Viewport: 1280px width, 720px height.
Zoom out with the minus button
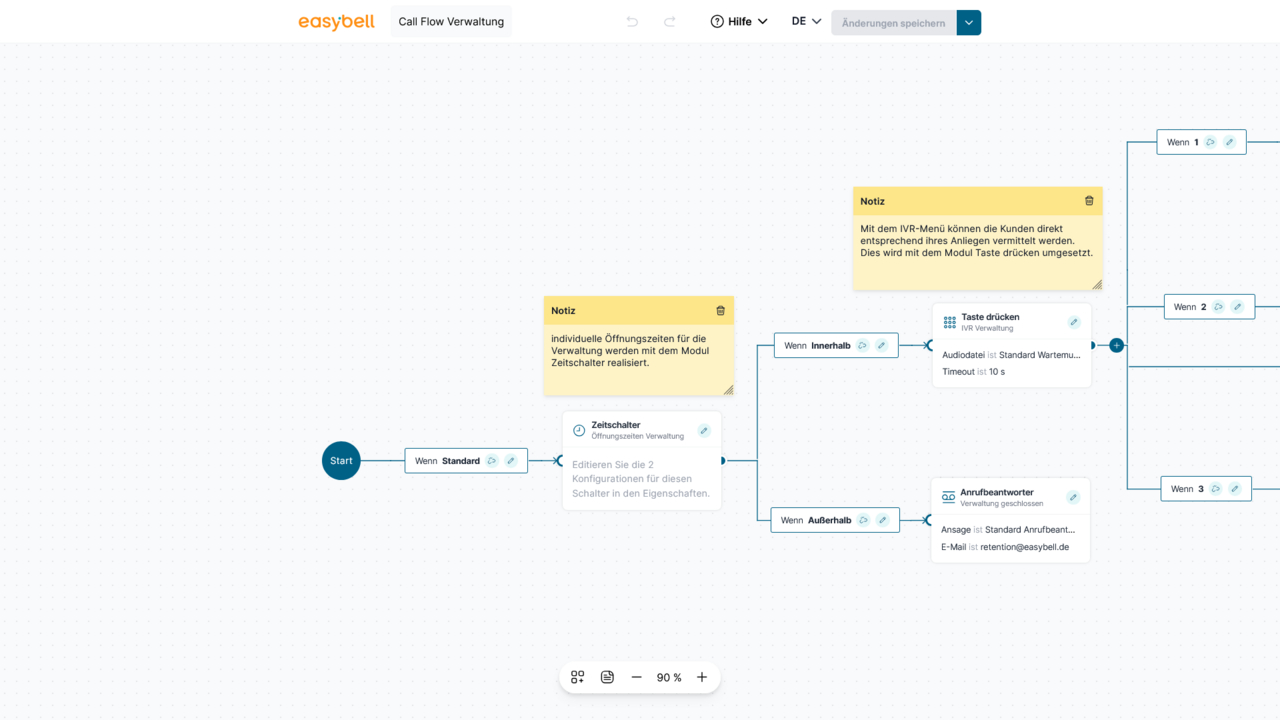(x=637, y=677)
